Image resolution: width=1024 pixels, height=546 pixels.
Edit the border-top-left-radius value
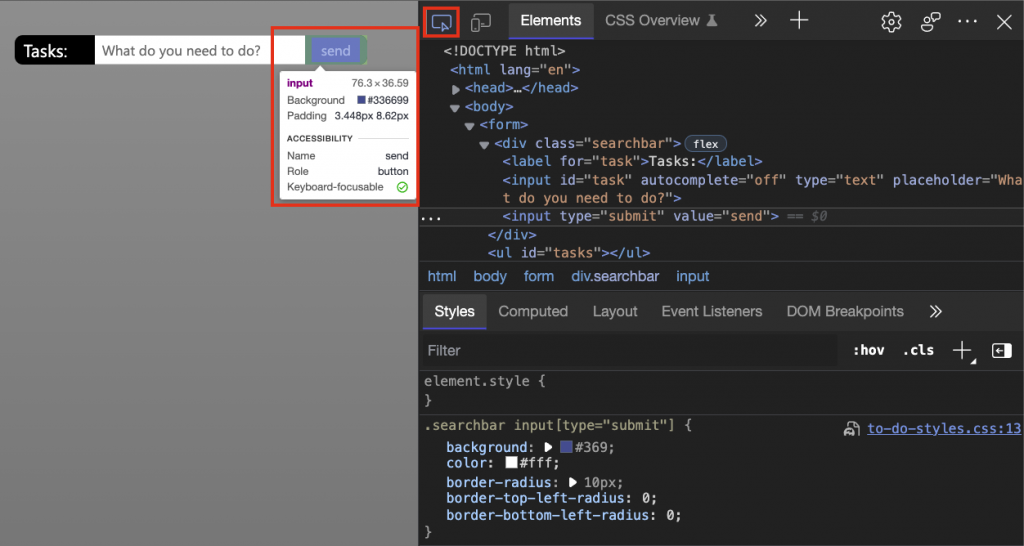pos(648,498)
